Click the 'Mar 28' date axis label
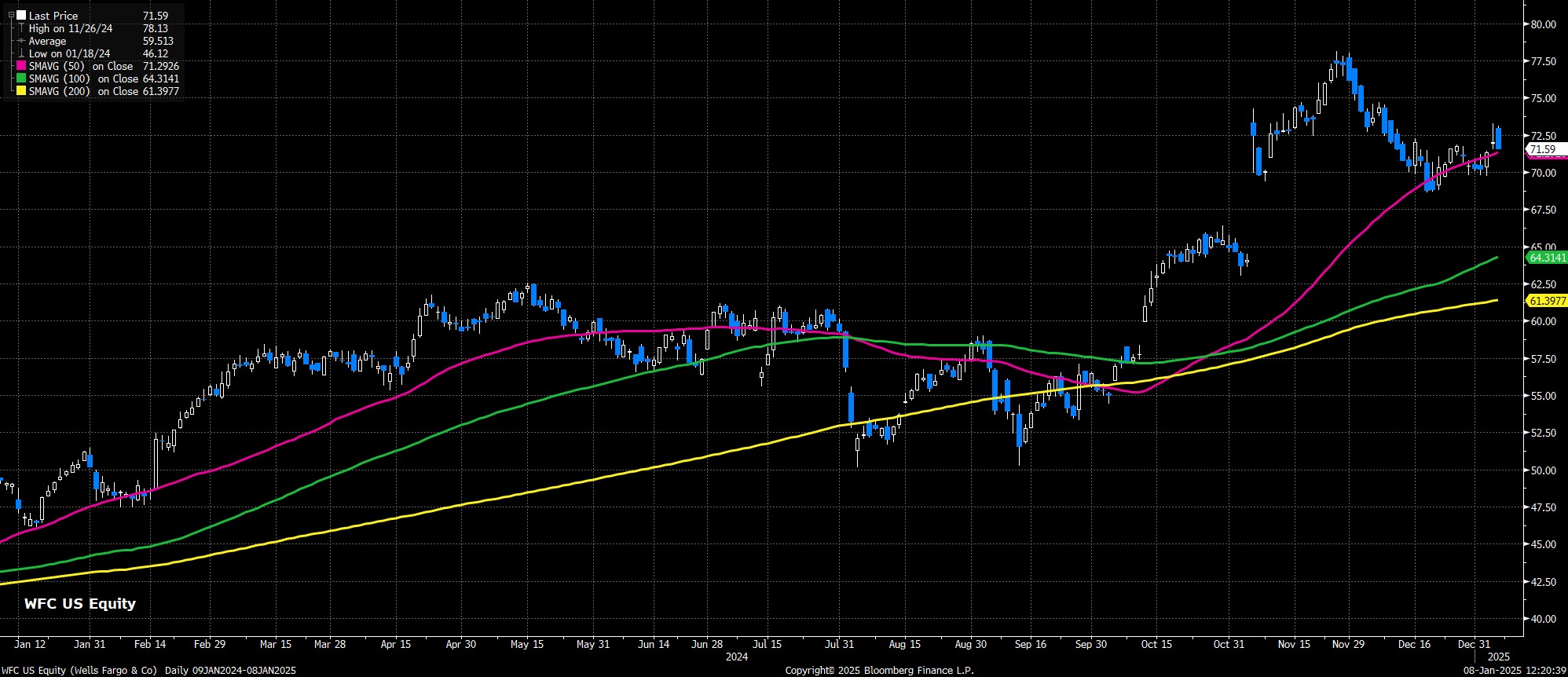This screenshot has width=1568, height=677. 330,644
